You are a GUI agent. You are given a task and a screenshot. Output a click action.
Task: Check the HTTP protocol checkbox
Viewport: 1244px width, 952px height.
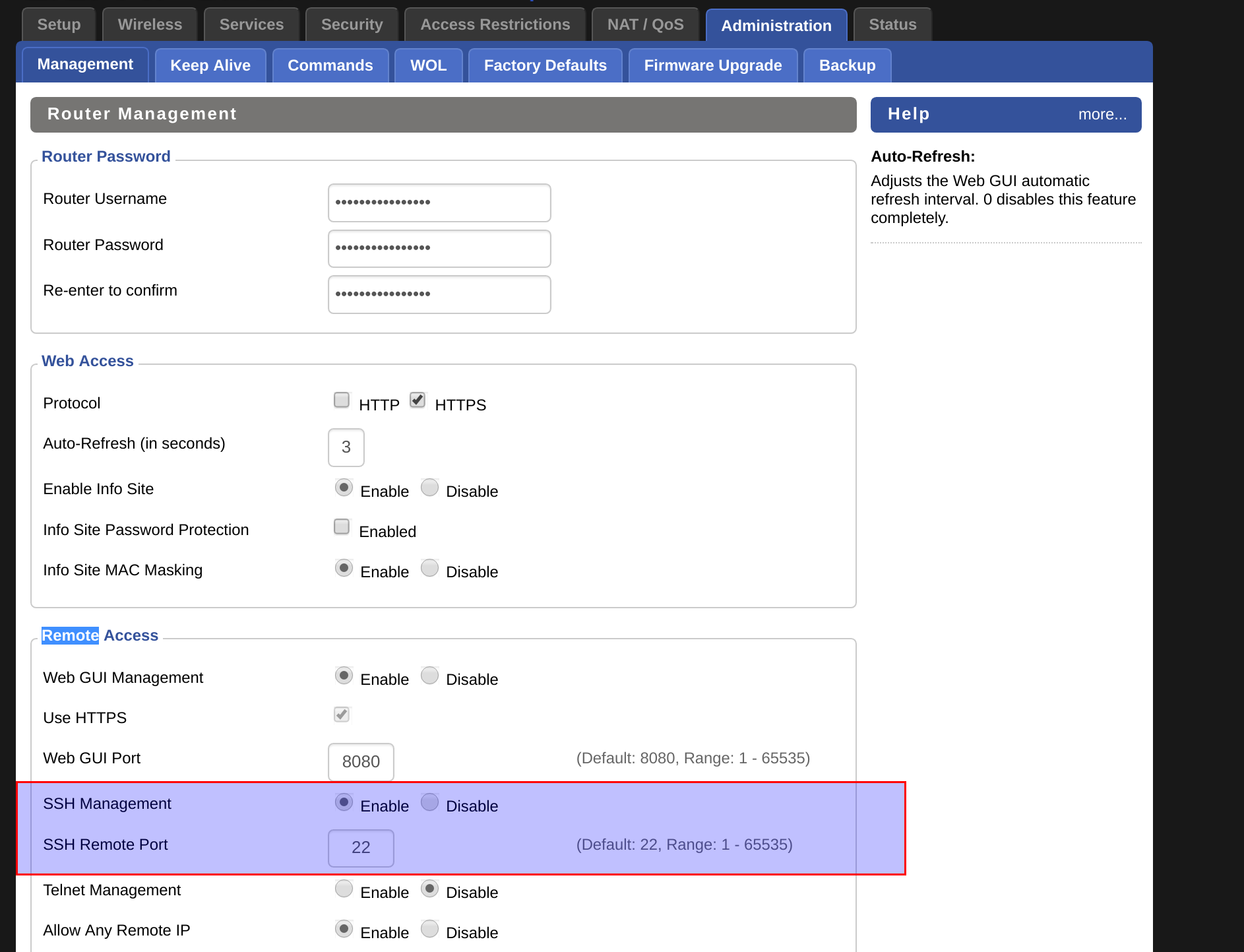pyautogui.click(x=342, y=400)
